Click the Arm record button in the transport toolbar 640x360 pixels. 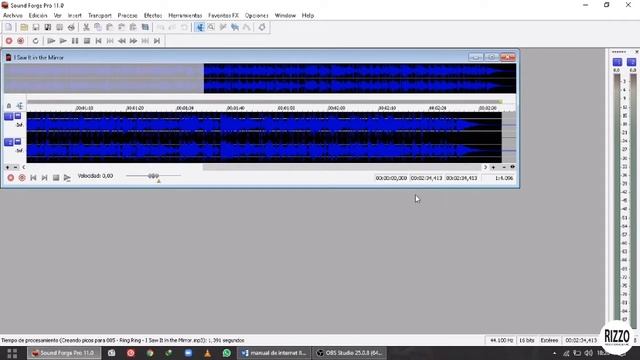[20, 41]
